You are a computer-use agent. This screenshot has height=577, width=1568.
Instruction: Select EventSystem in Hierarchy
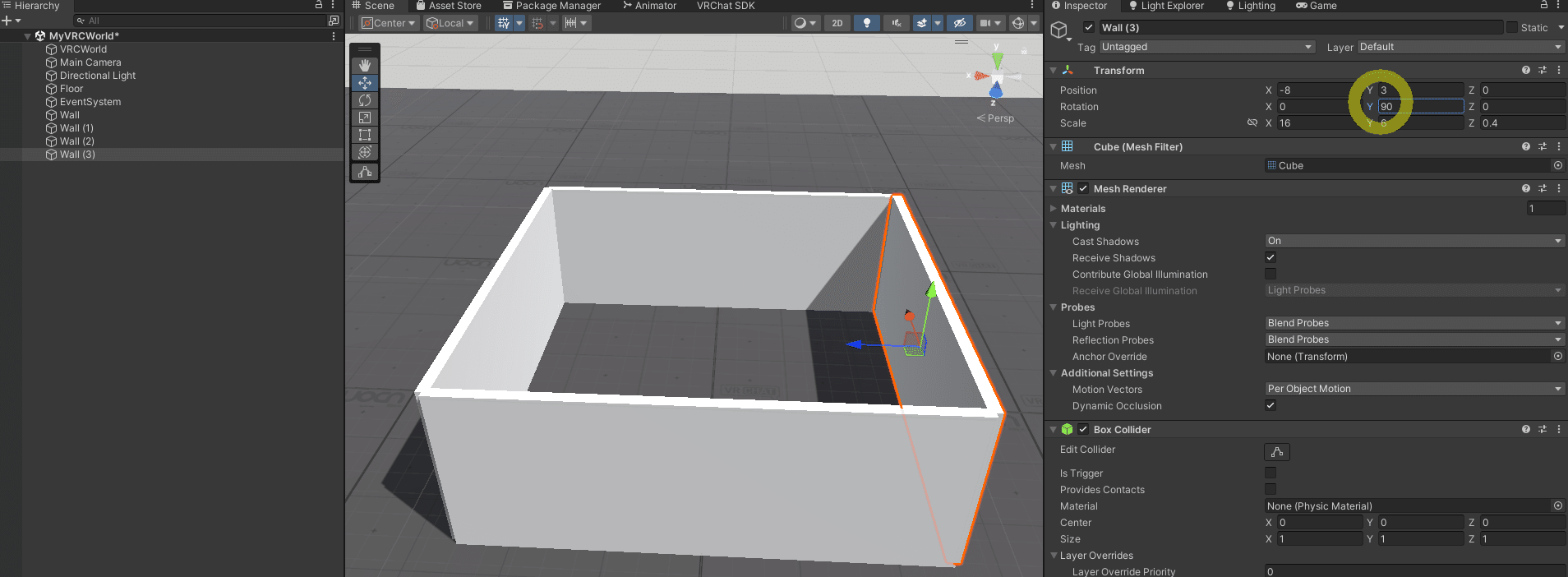(x=90, y=102)
